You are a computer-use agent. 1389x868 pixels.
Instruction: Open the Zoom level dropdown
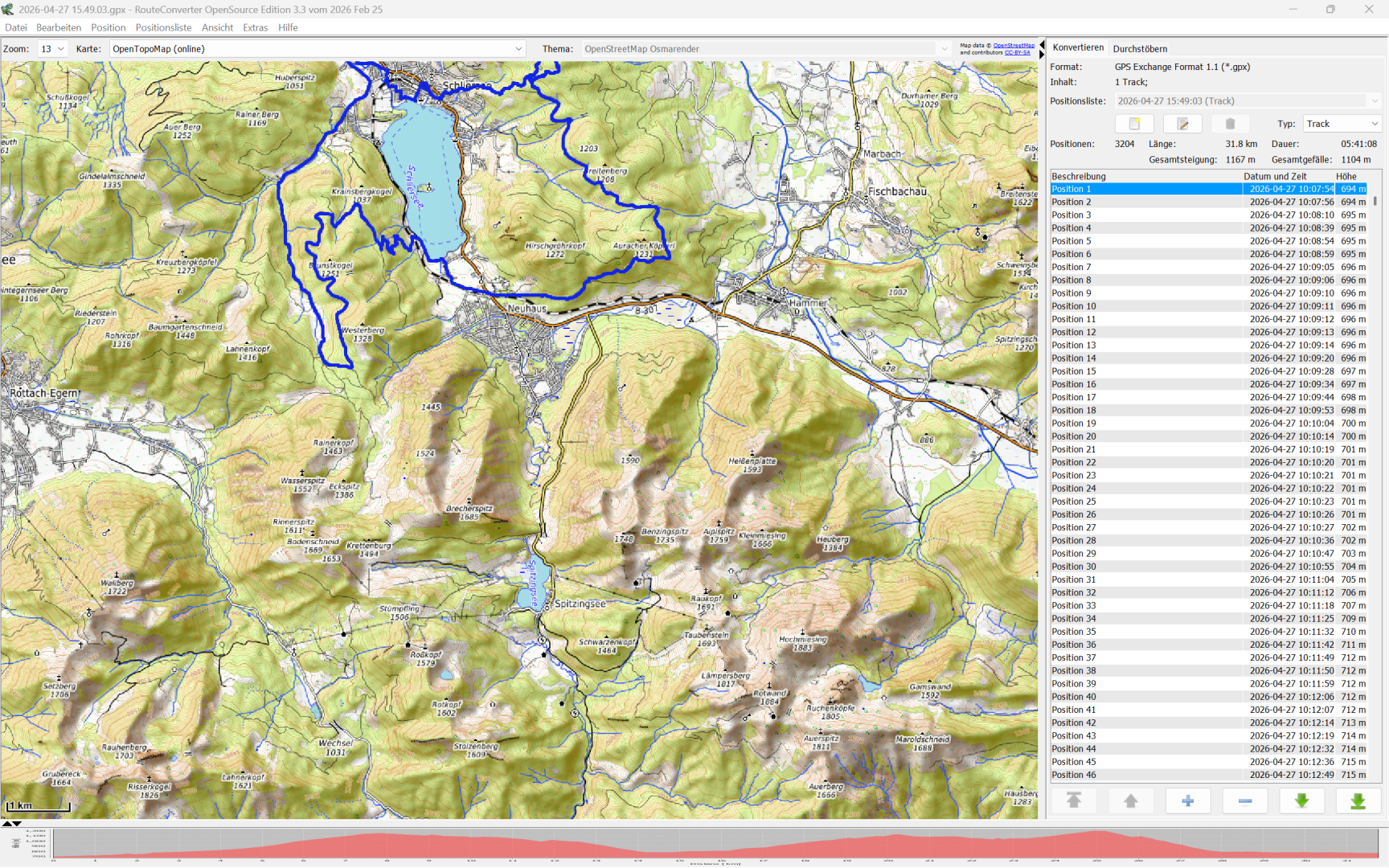53,49
